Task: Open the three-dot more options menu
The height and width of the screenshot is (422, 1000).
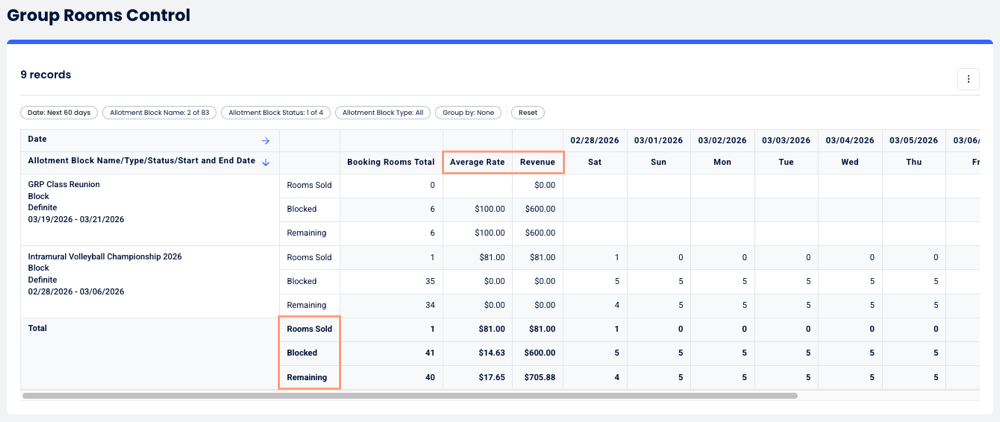Action: click(x=967, y=79)
